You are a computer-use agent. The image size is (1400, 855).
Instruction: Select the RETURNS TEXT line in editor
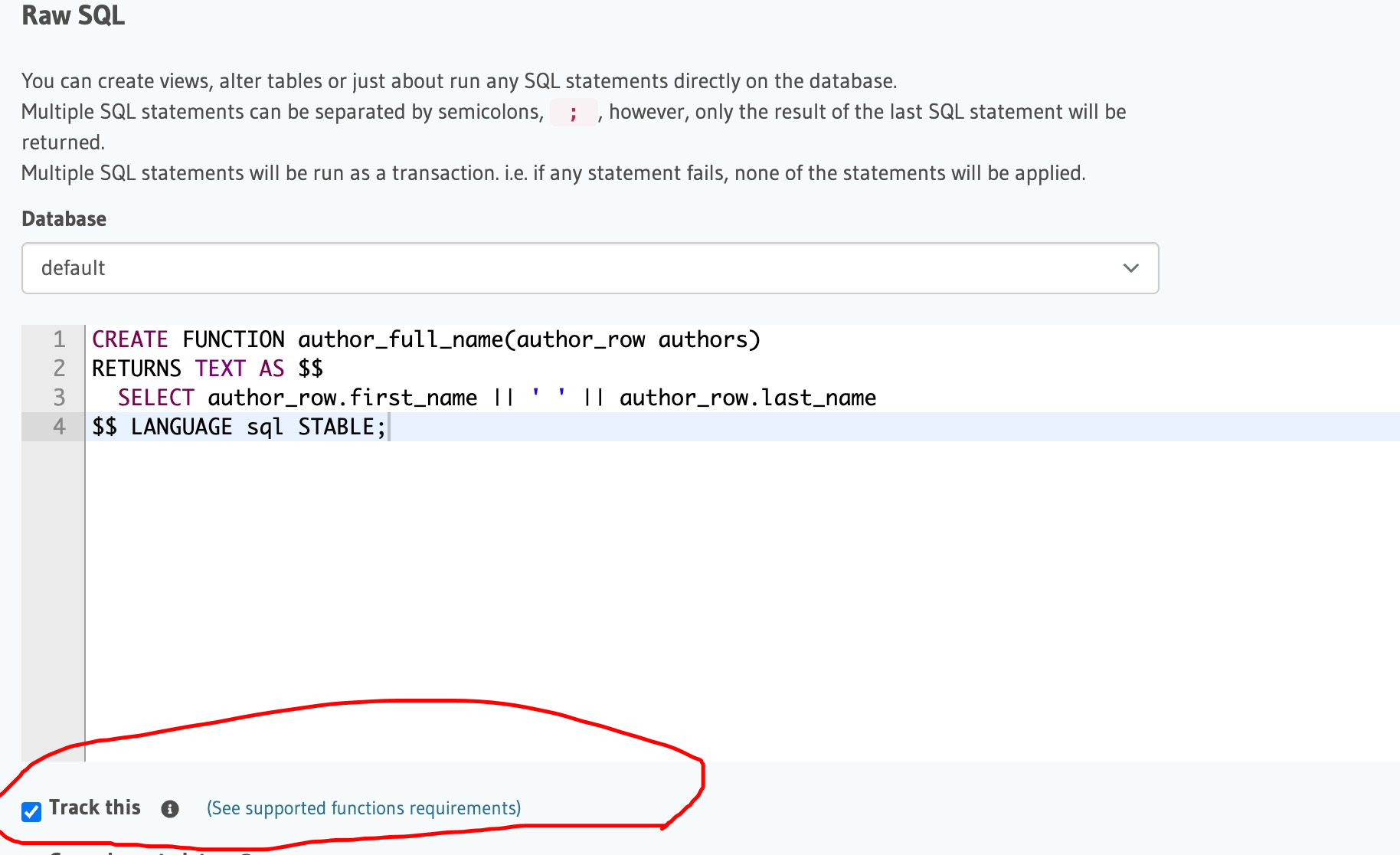pos(207,368)
